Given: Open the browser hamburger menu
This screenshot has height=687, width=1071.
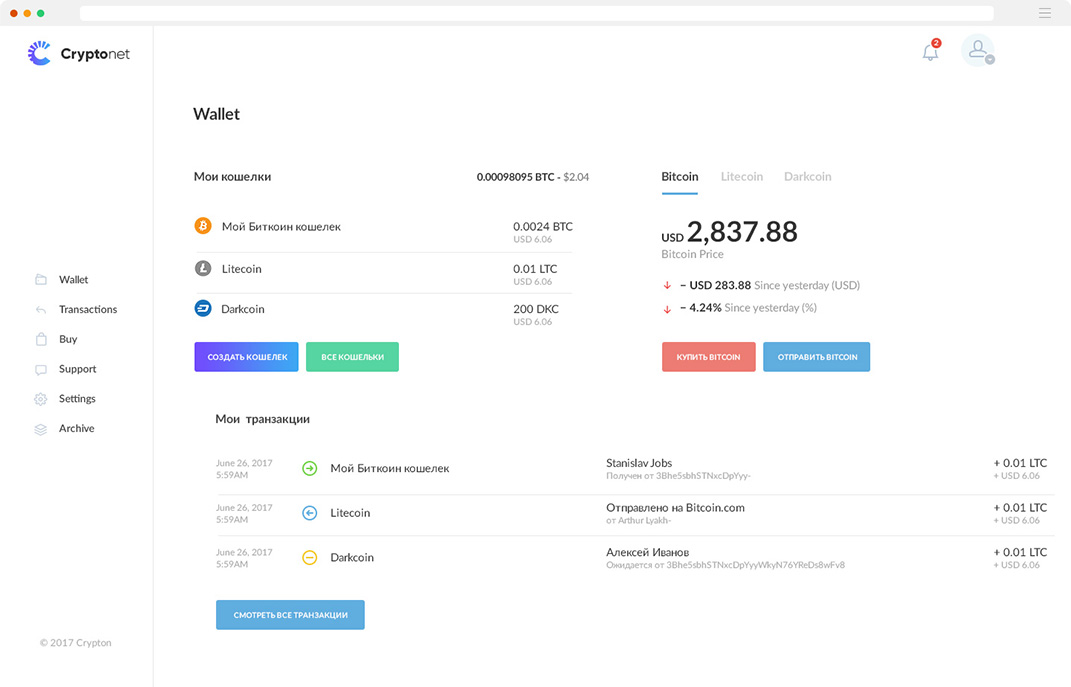Looking at the screenshot, I should coord(1044,13).
